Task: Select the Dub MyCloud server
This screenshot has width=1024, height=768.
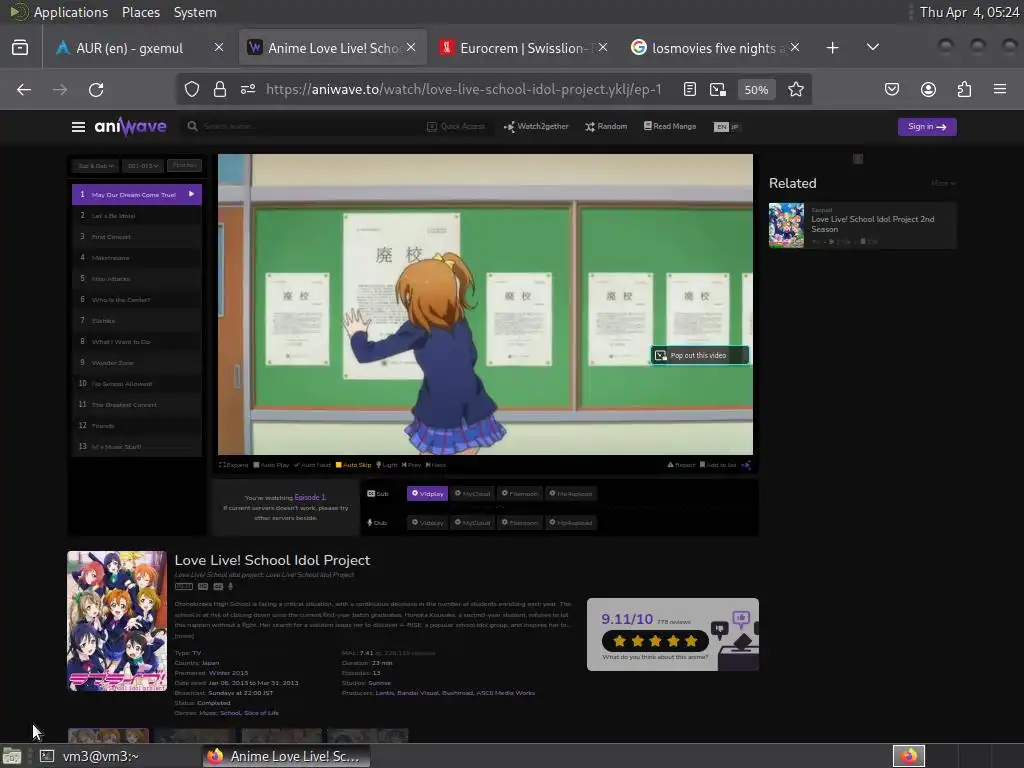Action: (472, 522)
